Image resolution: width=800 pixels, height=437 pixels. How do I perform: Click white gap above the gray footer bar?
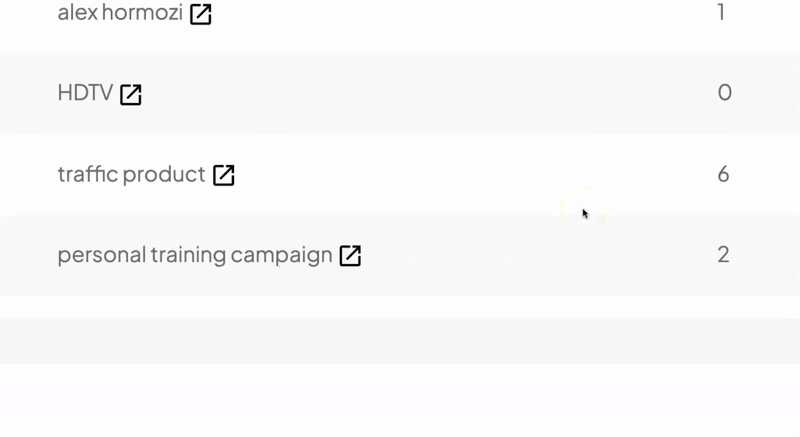click(400, 307)
